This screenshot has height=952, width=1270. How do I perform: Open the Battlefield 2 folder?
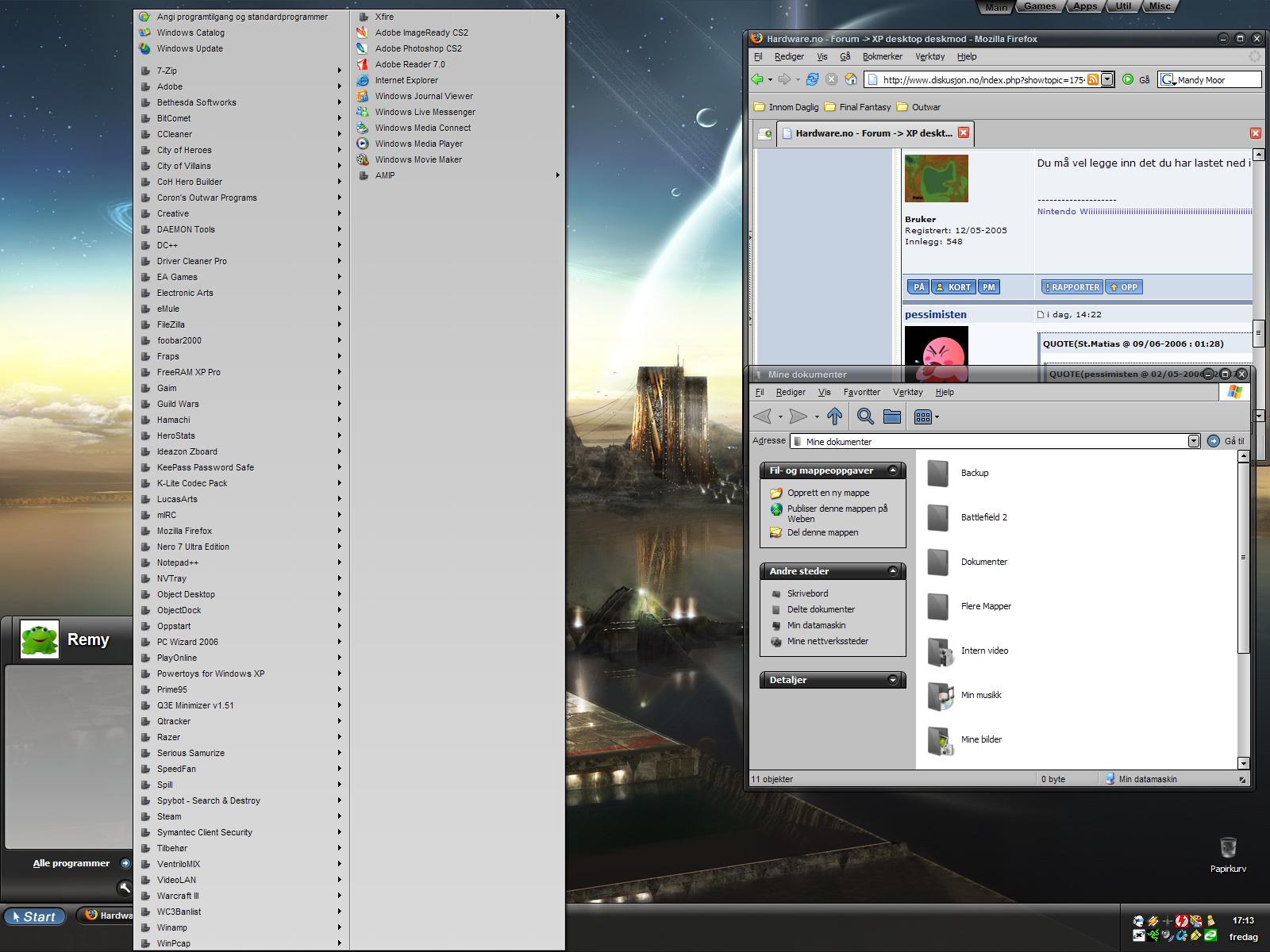click(967, 517)
